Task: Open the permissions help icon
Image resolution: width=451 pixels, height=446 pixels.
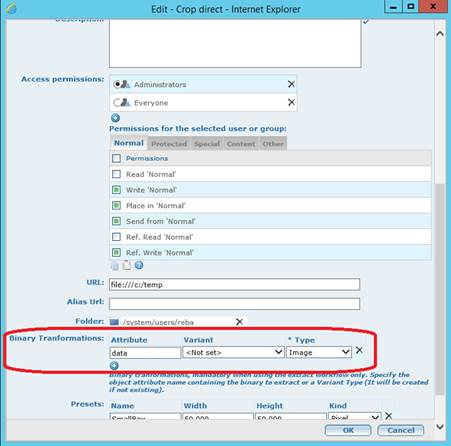Action: pyautogui.click(x=139, y=265)
